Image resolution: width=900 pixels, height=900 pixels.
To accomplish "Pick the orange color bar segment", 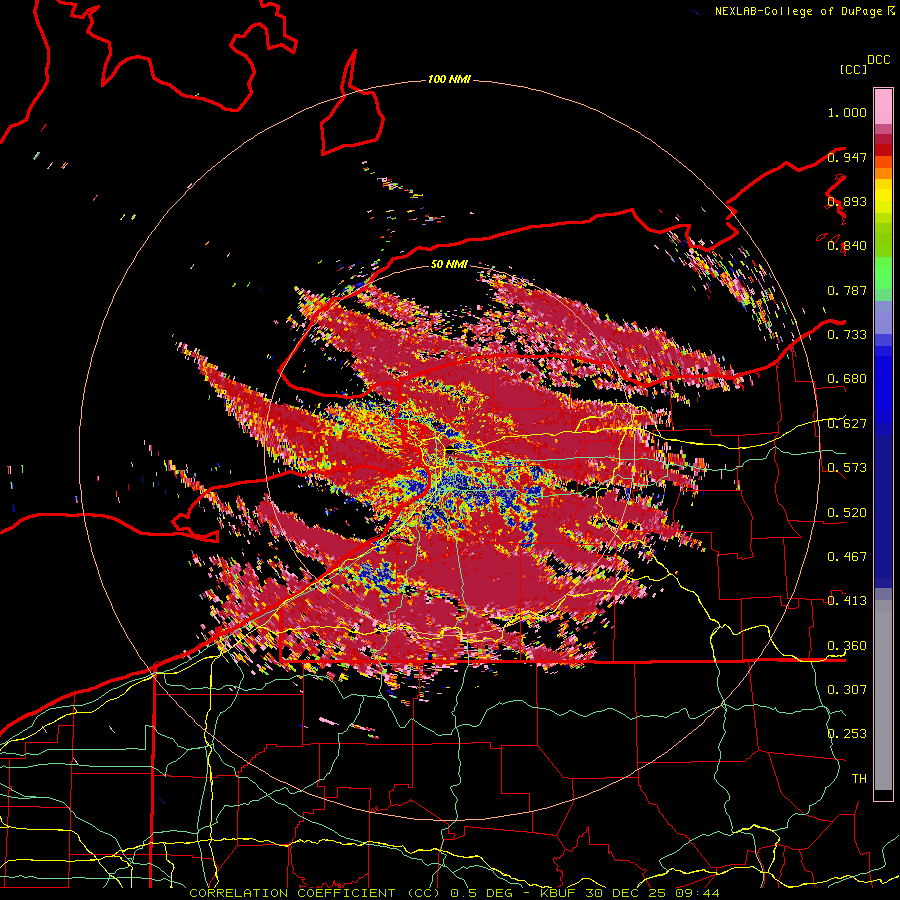I will tap(883, 173).
